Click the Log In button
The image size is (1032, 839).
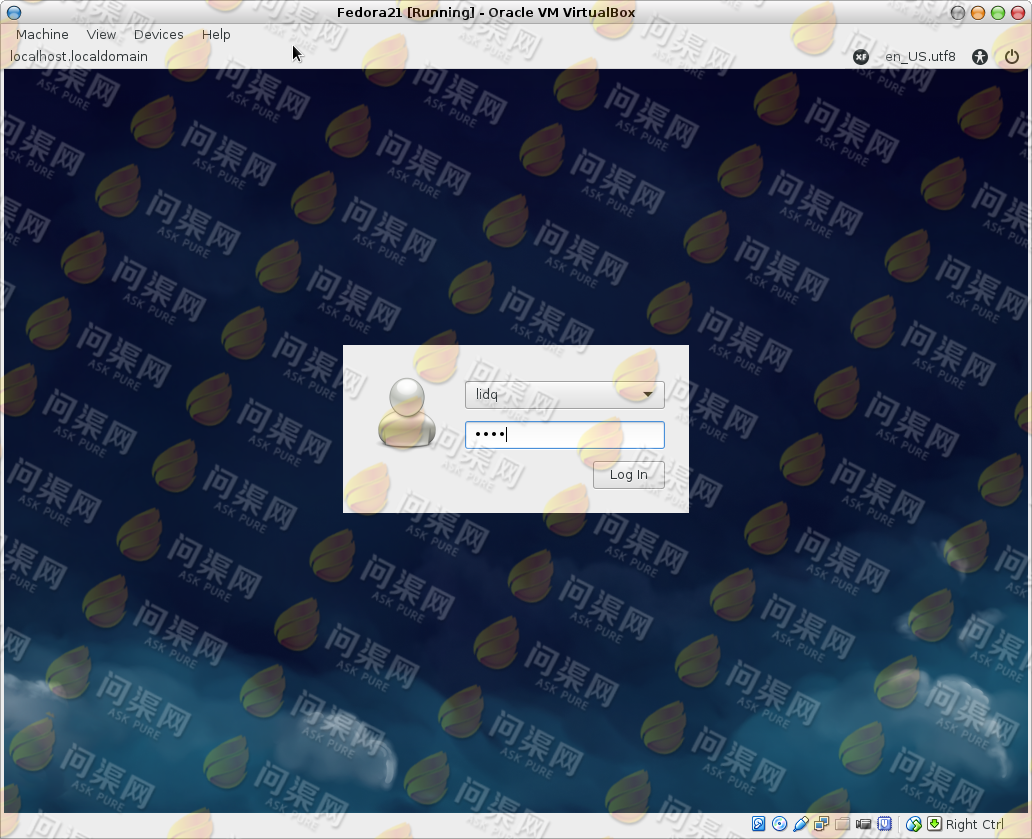(x=629, y=474)
